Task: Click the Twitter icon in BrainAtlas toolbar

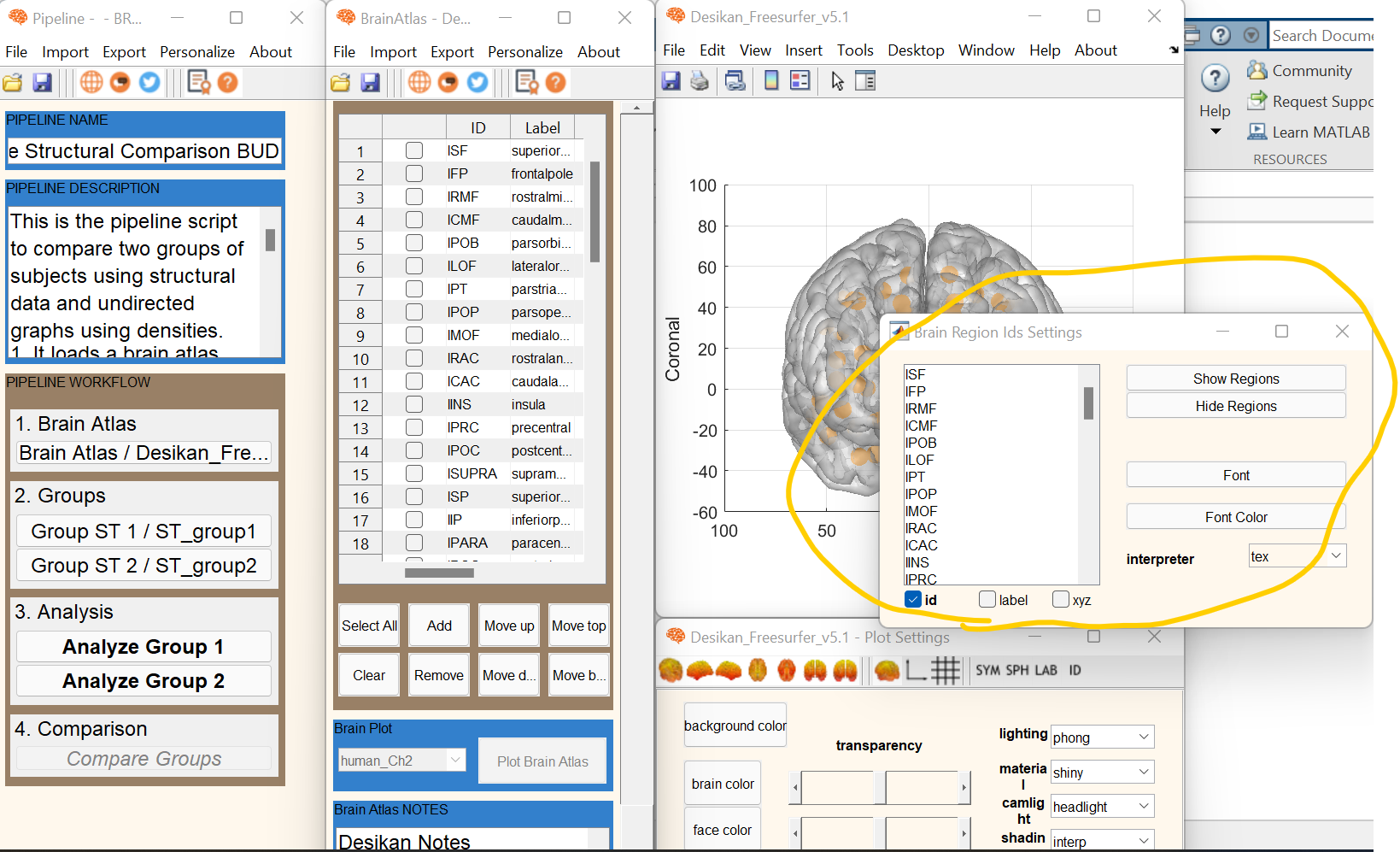Action: [x=477, y=82]
